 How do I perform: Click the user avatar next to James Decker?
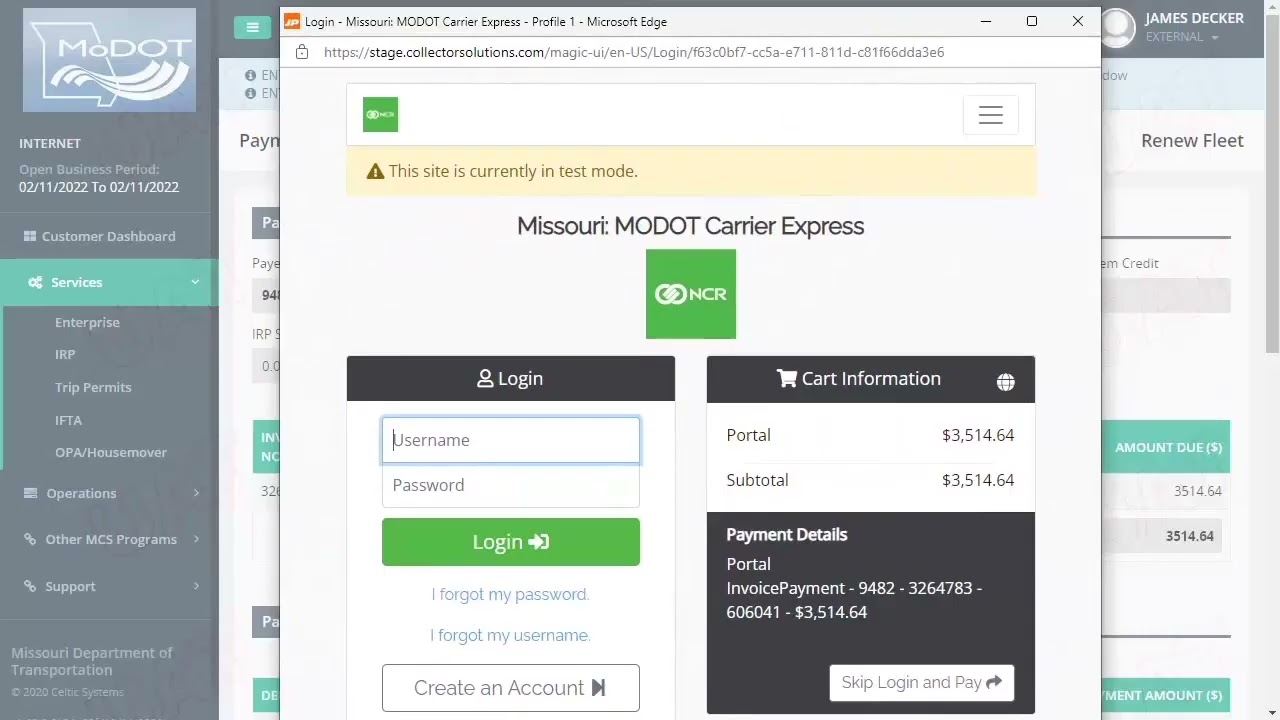coord(1117,27)
